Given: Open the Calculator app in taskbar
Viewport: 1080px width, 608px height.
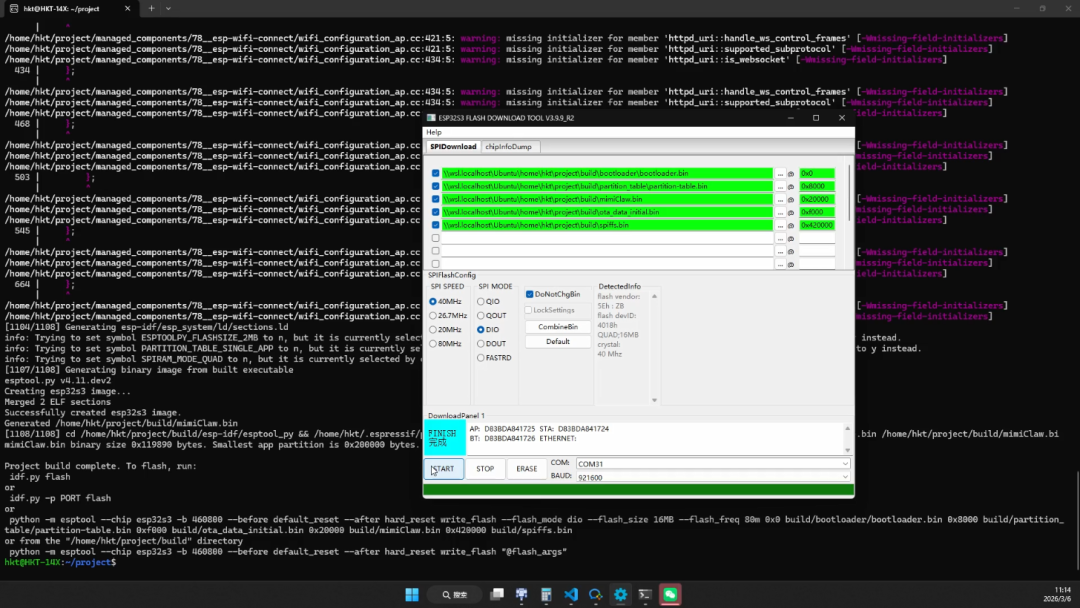Looking at the screenshot, I should pos(546,595).
